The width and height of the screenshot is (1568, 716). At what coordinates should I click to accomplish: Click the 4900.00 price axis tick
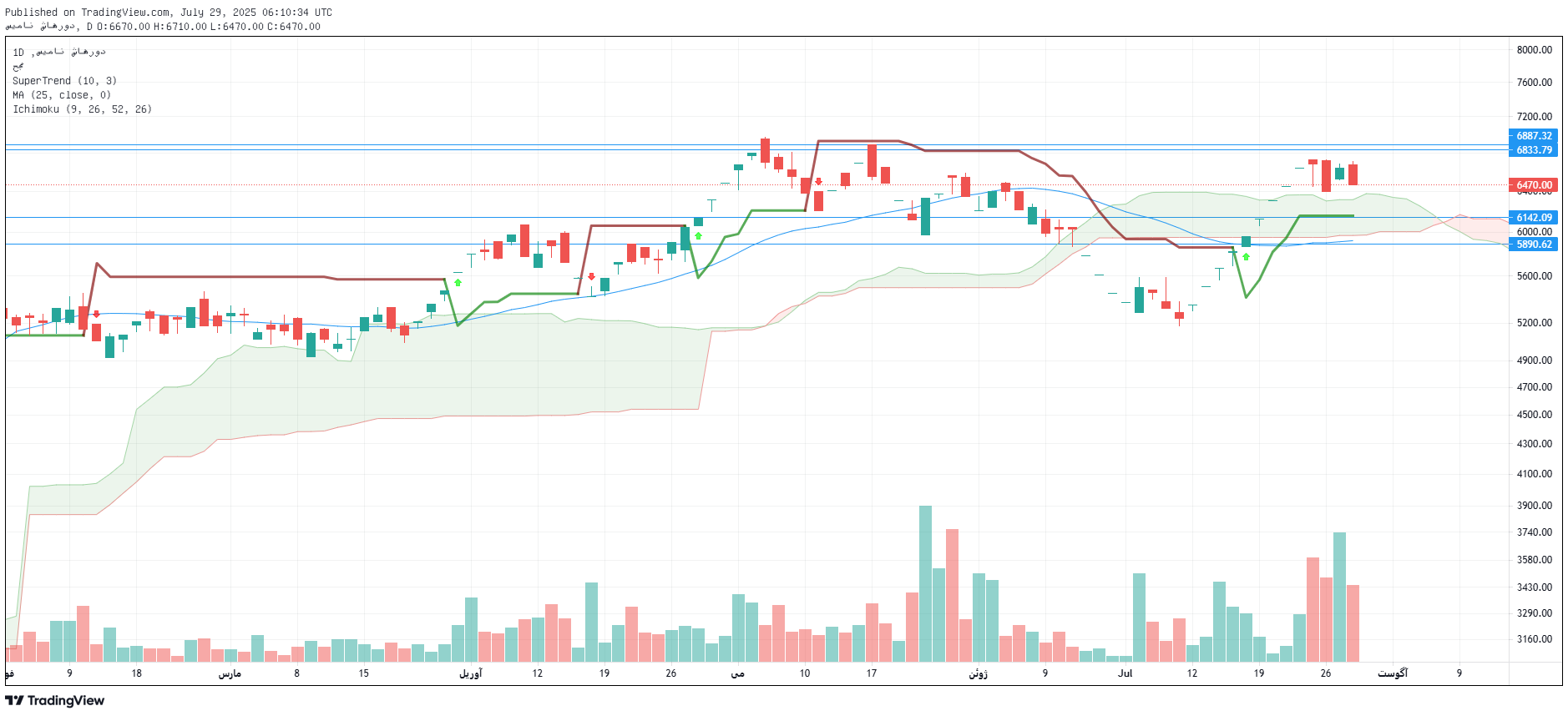click(x=1535, y=361)
